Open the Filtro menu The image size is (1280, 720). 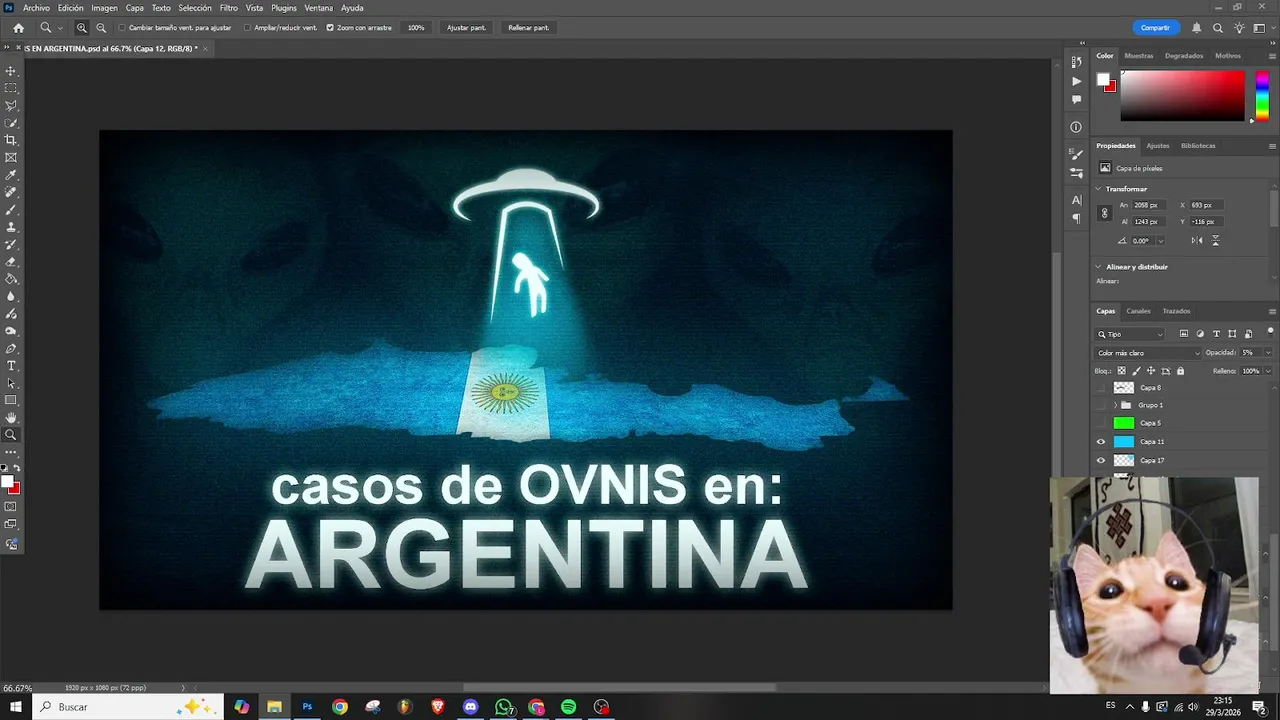(229, 8)
